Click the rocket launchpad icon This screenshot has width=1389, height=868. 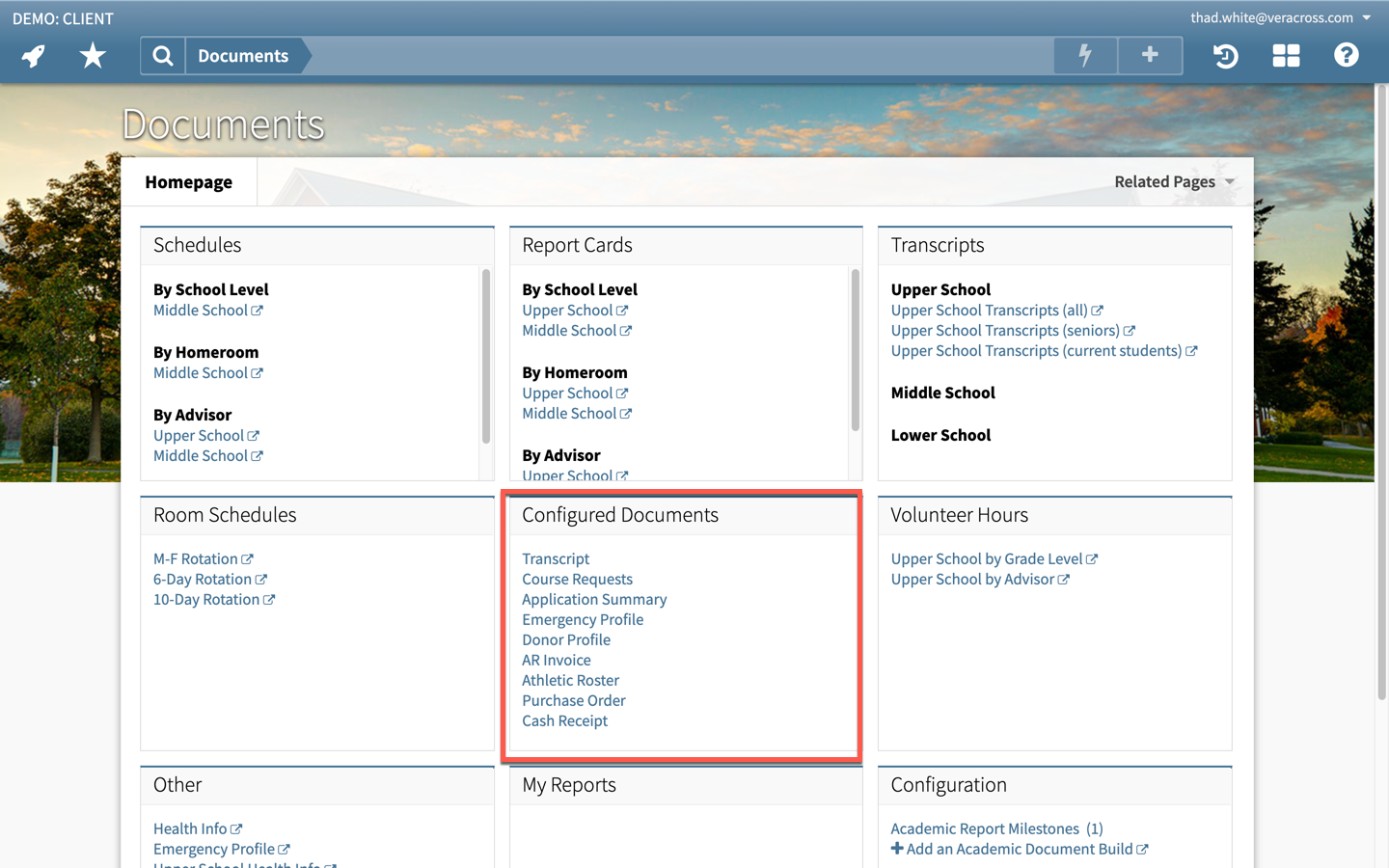[x=34, y=56]
